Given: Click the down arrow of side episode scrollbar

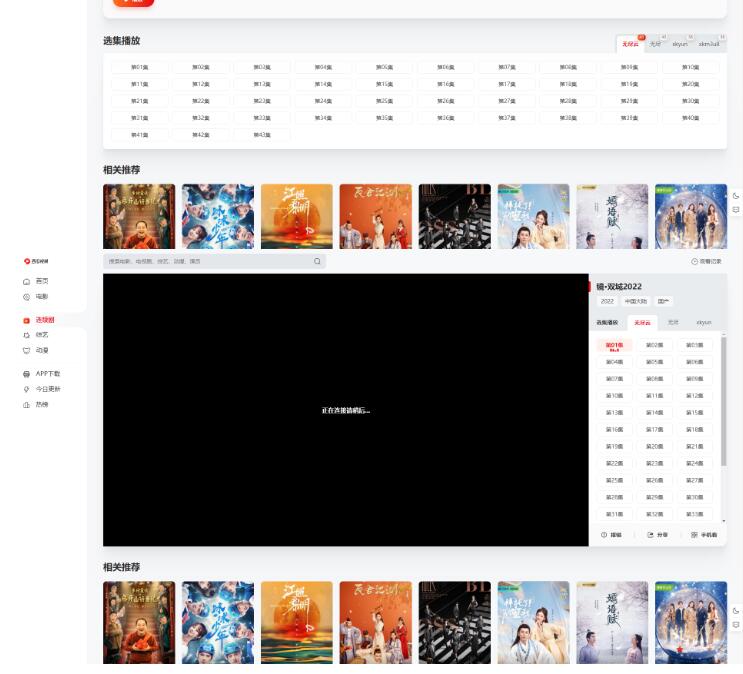Looking at the screenshot, I should 724,521.
